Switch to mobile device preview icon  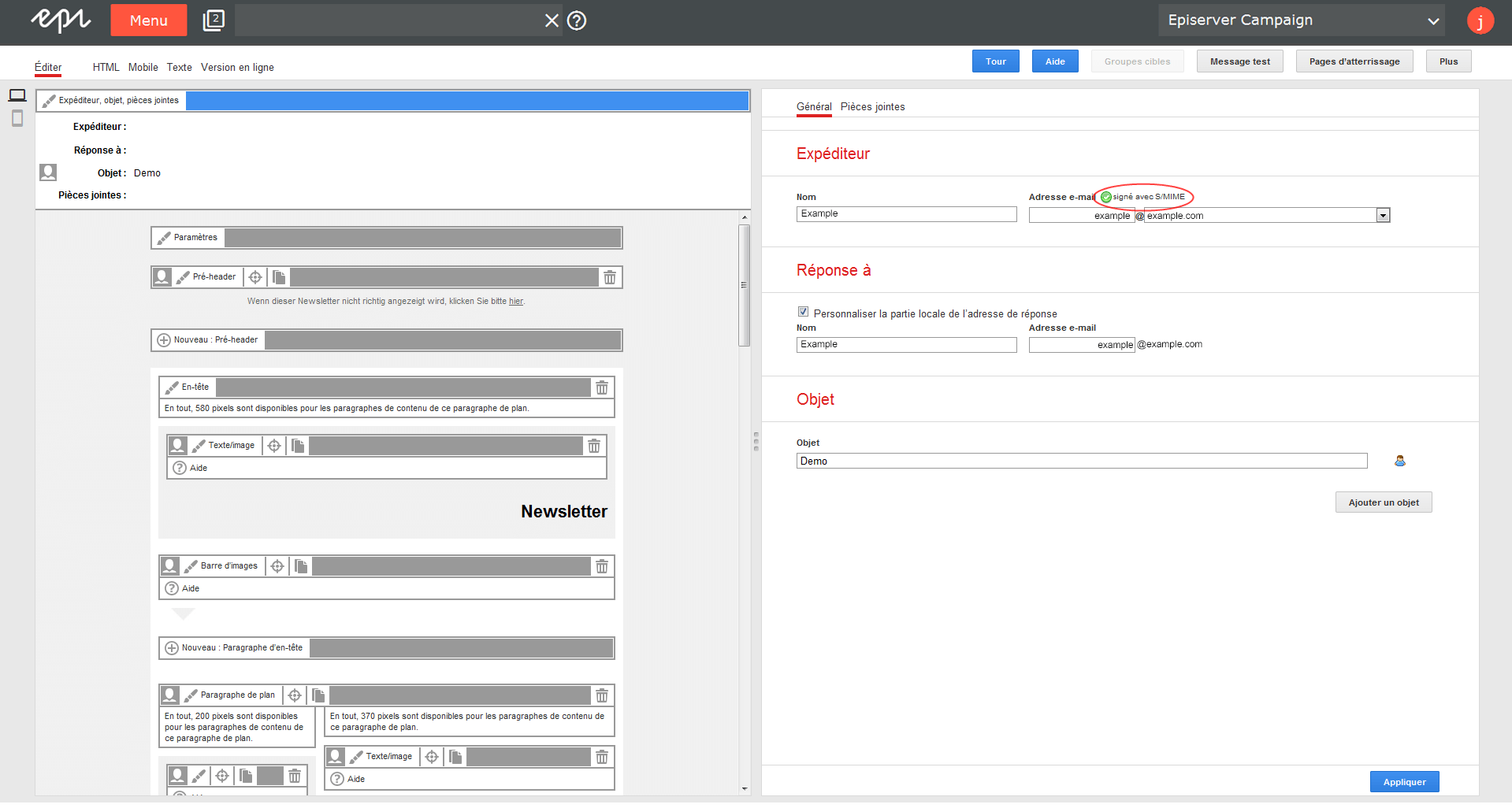(17, 118)
